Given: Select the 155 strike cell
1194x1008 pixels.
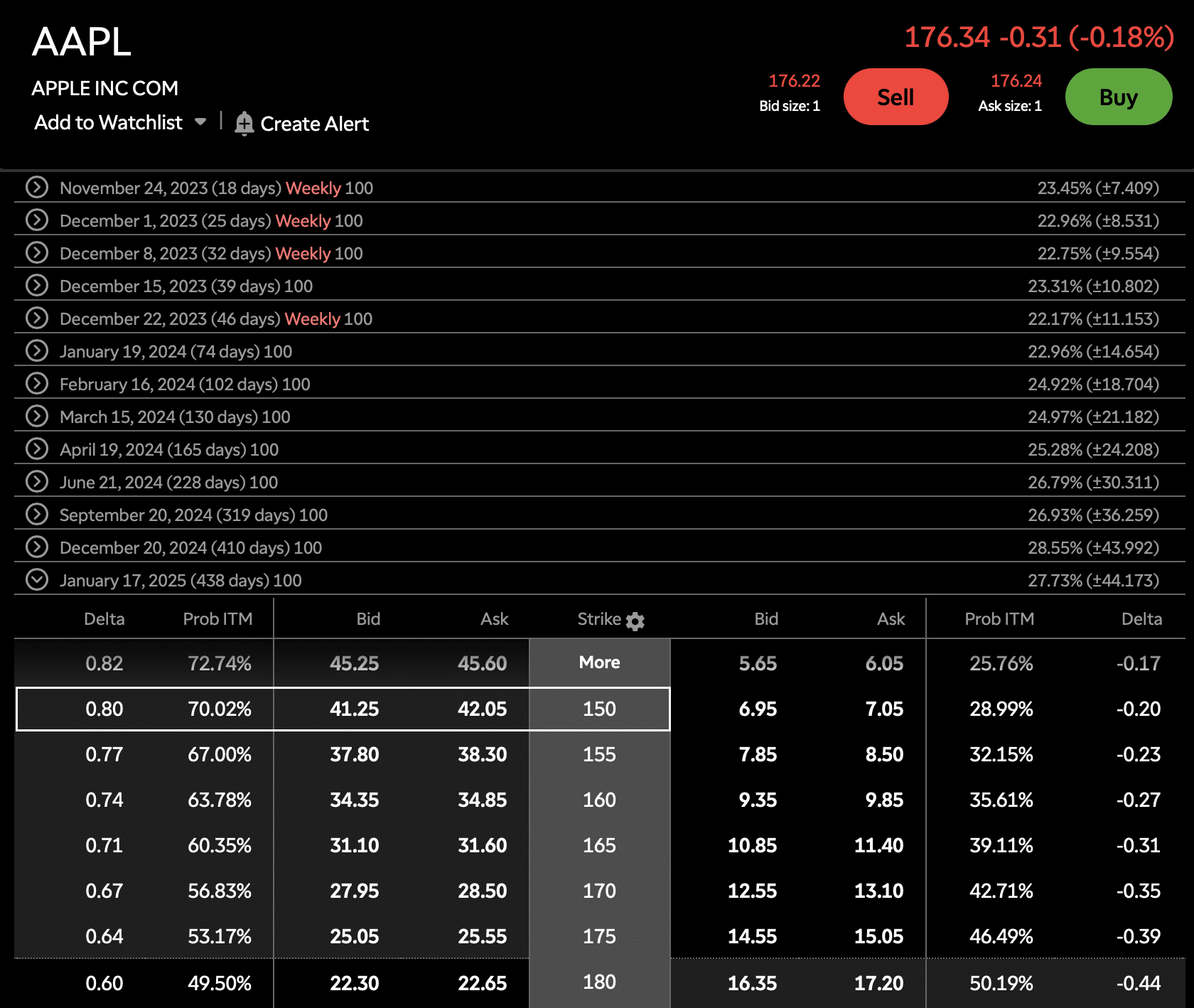Looking at the screenshot, I should click(x=600, y=754).
